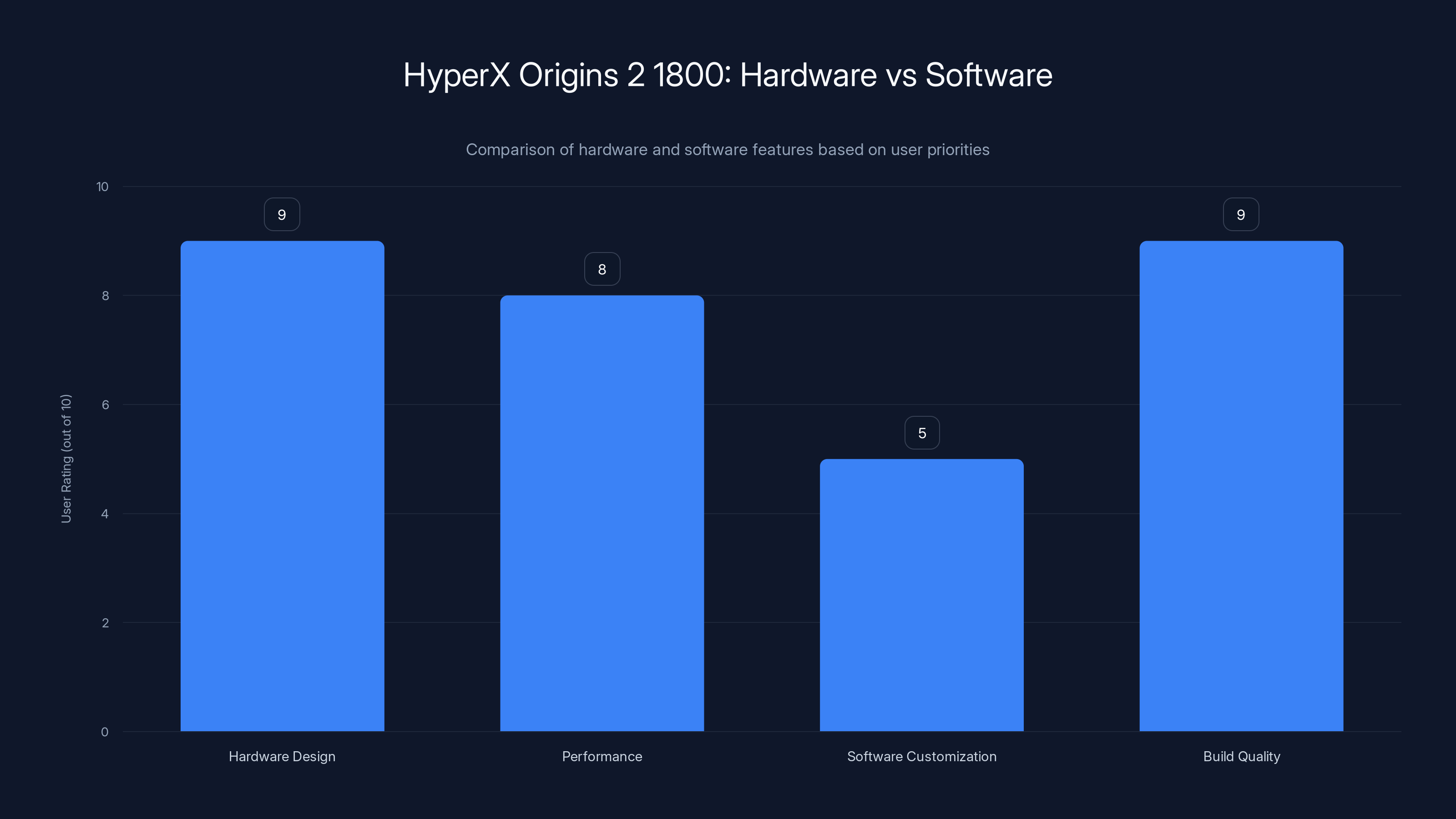Click the Hardware Design axis label
Screen dimensions: 1456x819
click(282, 757)
